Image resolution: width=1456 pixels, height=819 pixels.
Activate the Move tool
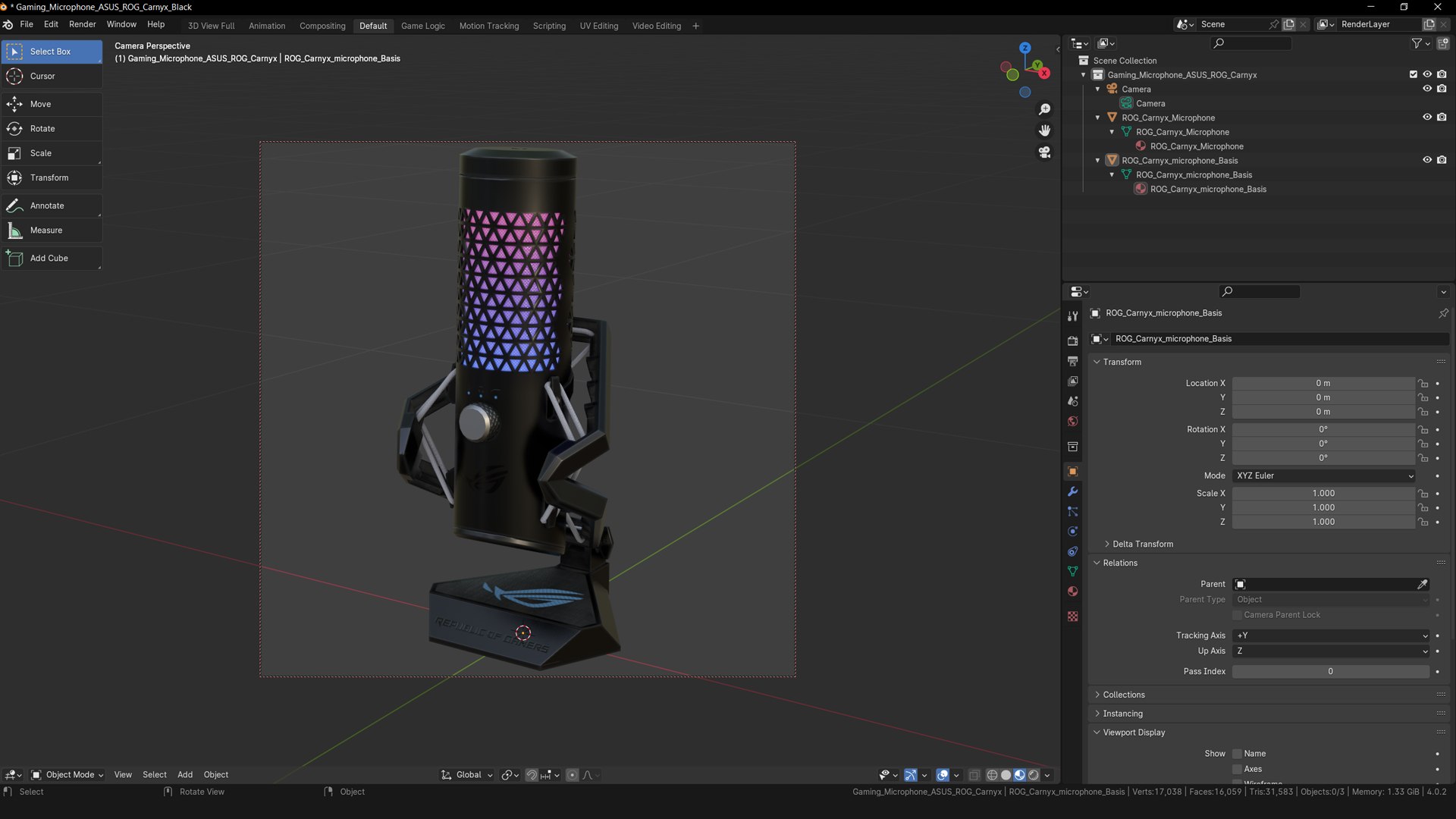(x=52, y=104)
